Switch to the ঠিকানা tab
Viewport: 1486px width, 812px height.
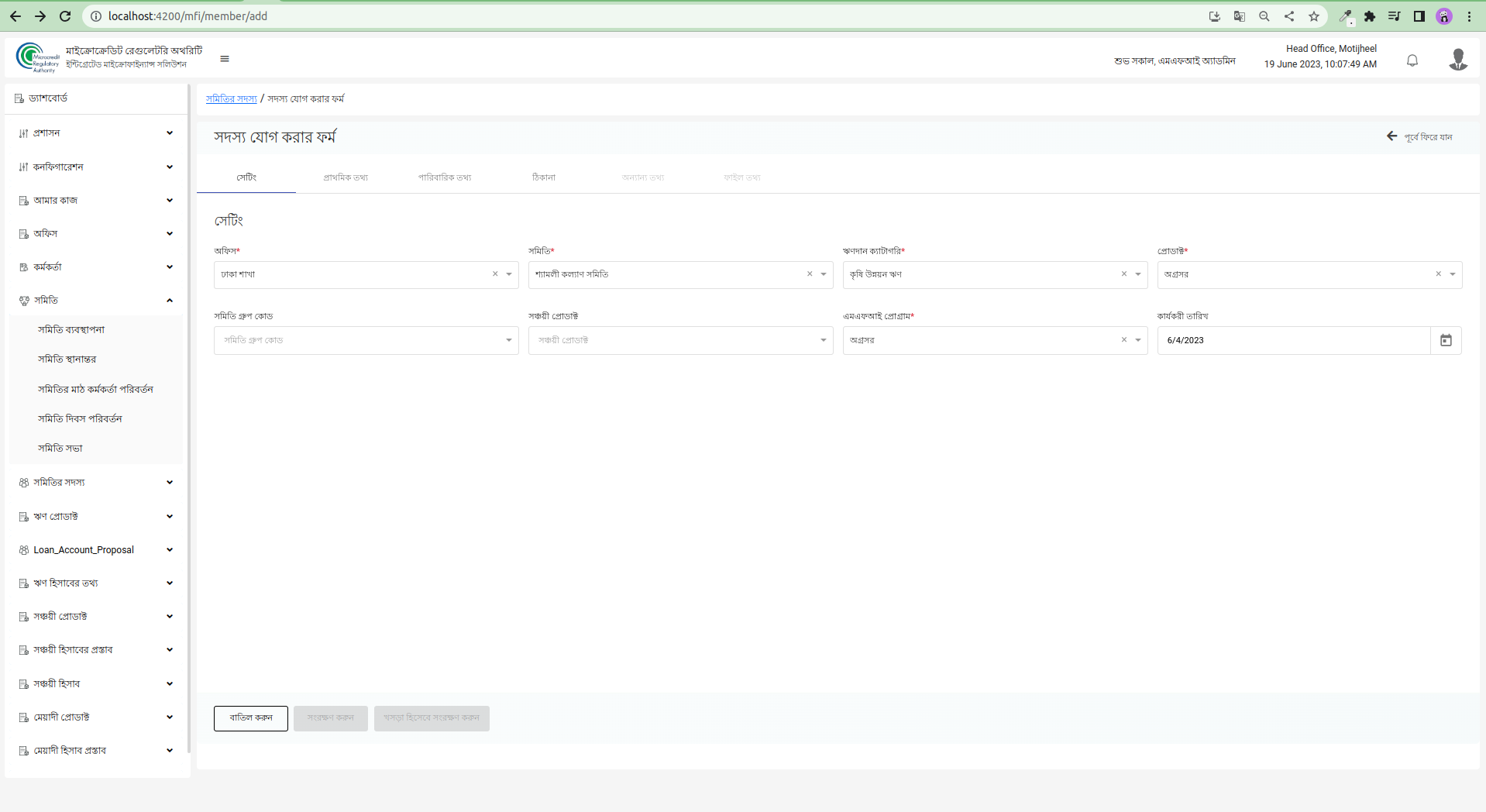pyautogui.click(x=544, y=177)
